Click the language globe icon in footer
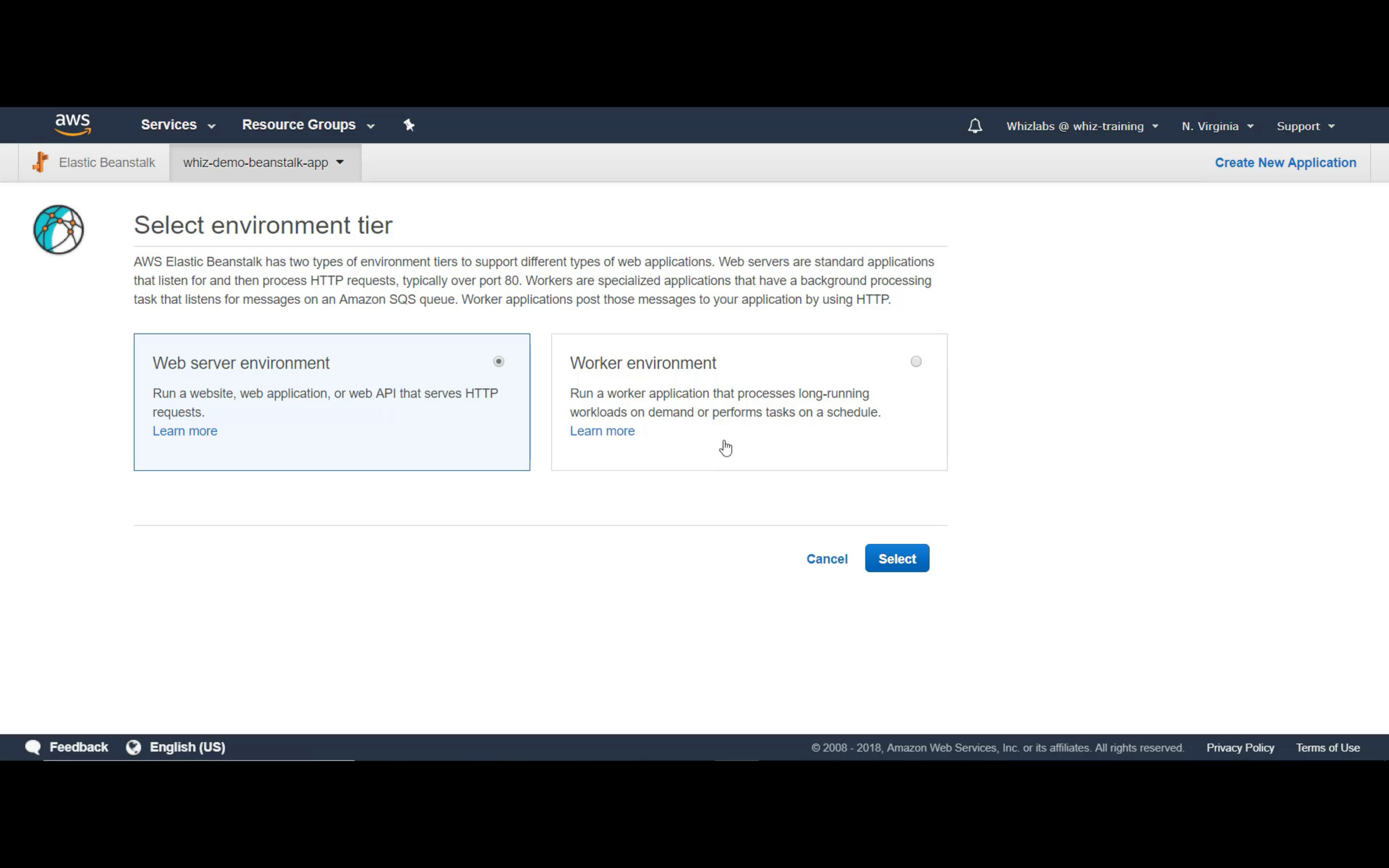 pyautogui.click(x=134, y=747)
